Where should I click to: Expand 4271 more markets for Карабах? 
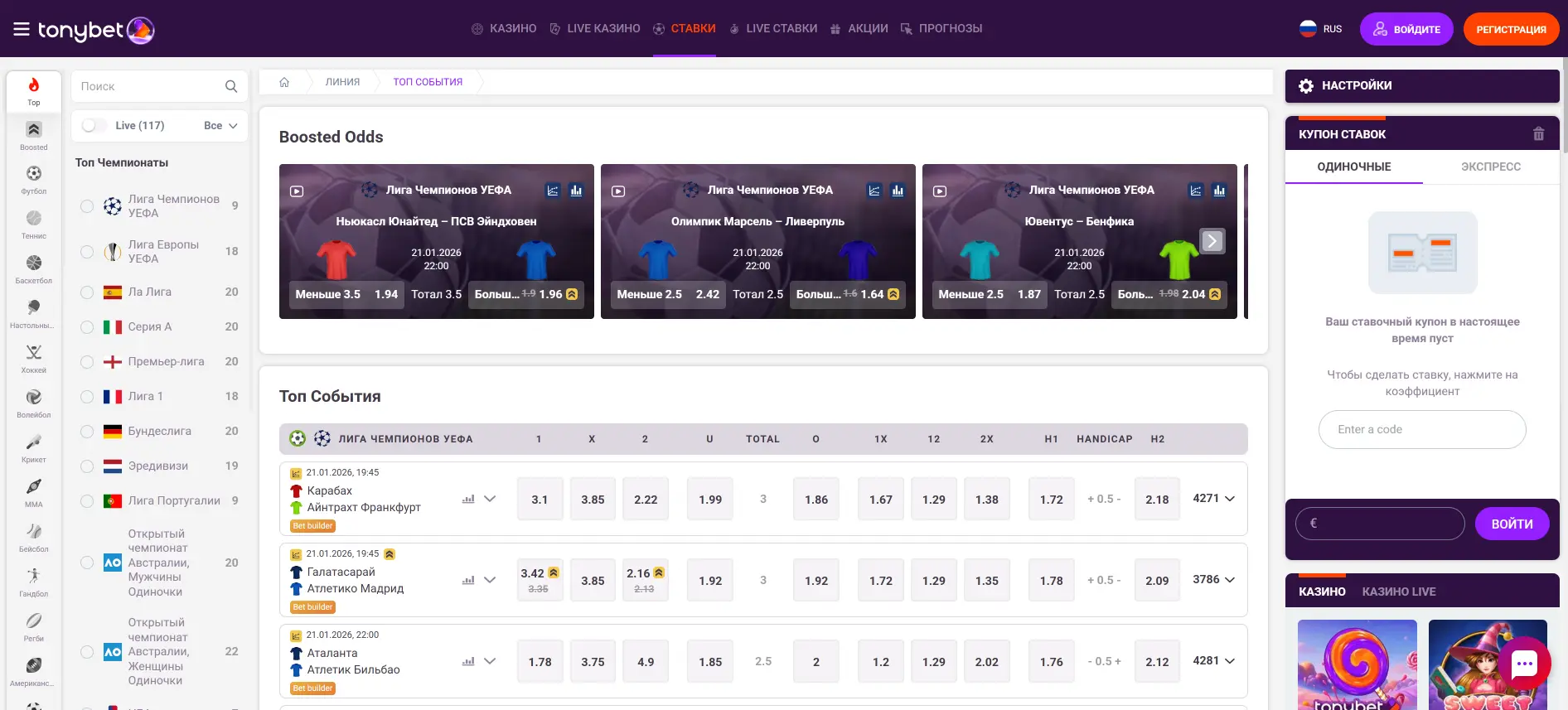pyautogui.click(x=1214, y=498)
